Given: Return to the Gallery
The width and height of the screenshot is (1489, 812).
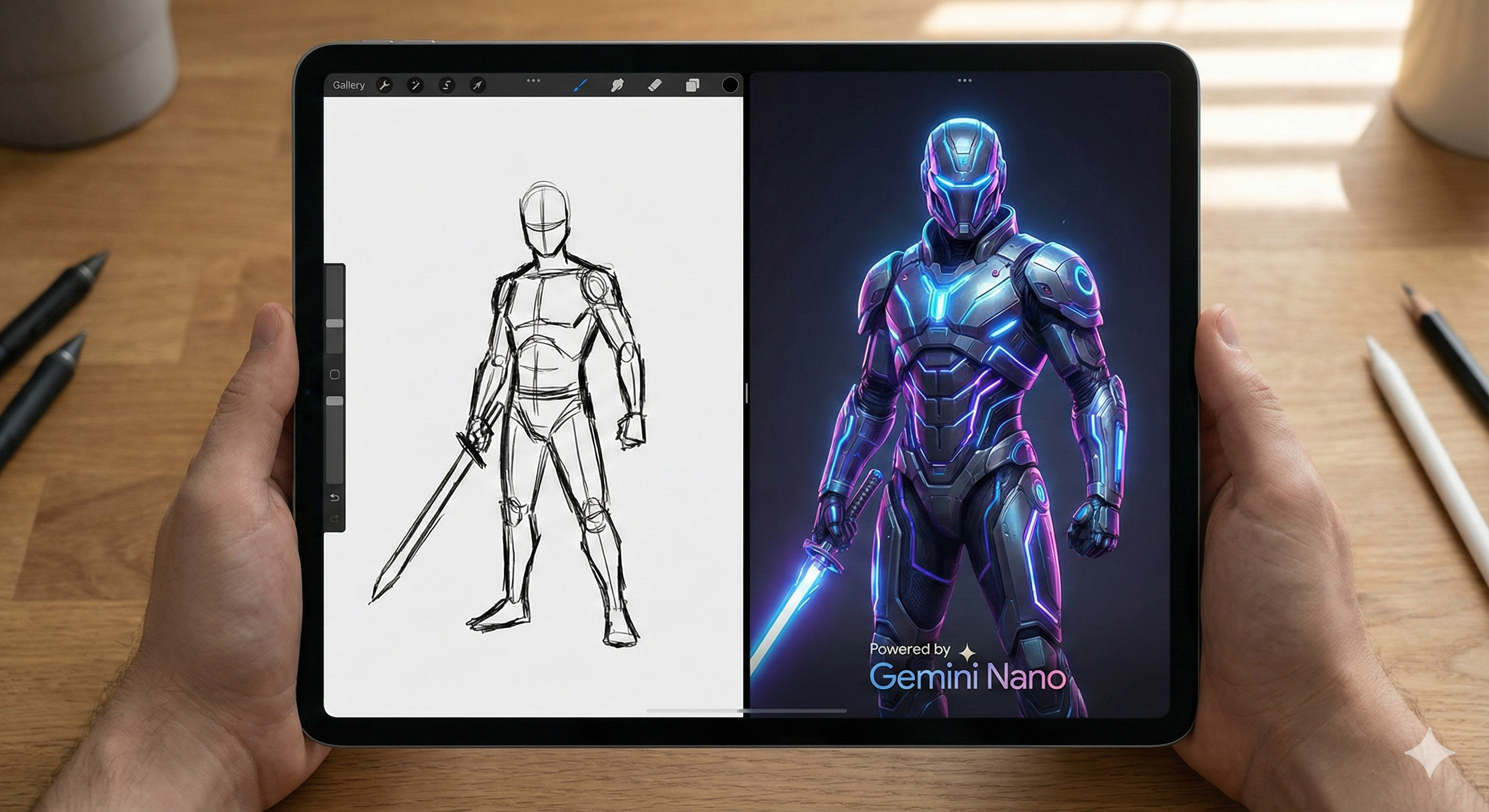Looking at the screenshot, I should tap(348, 85).
